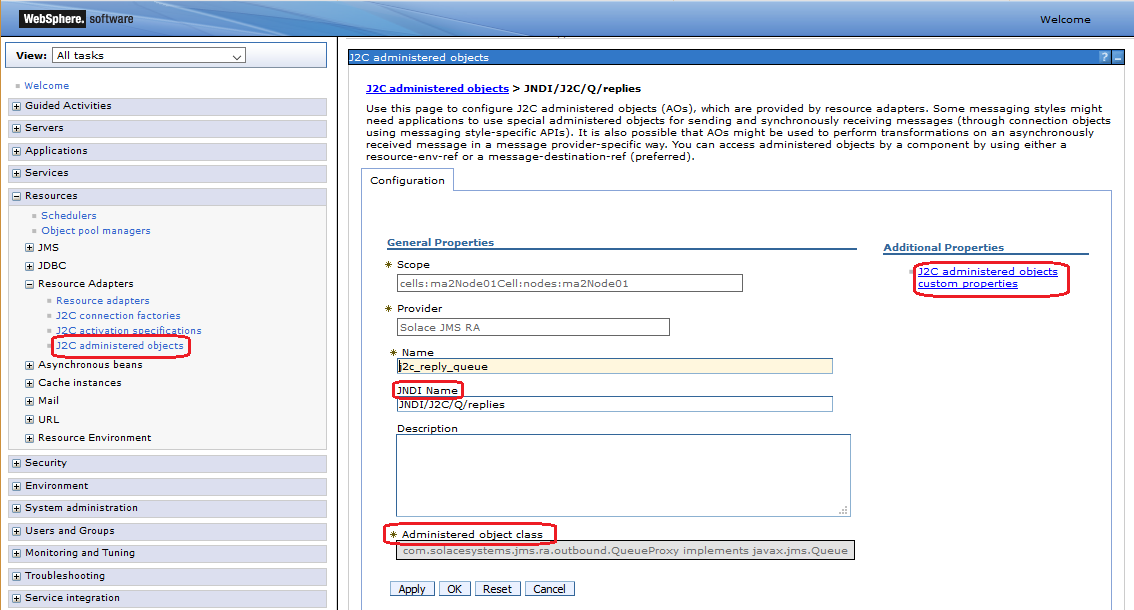1134x610 pixels.
Task: Collapse the J2C administered objects panel
Action: coord(1118,58)
